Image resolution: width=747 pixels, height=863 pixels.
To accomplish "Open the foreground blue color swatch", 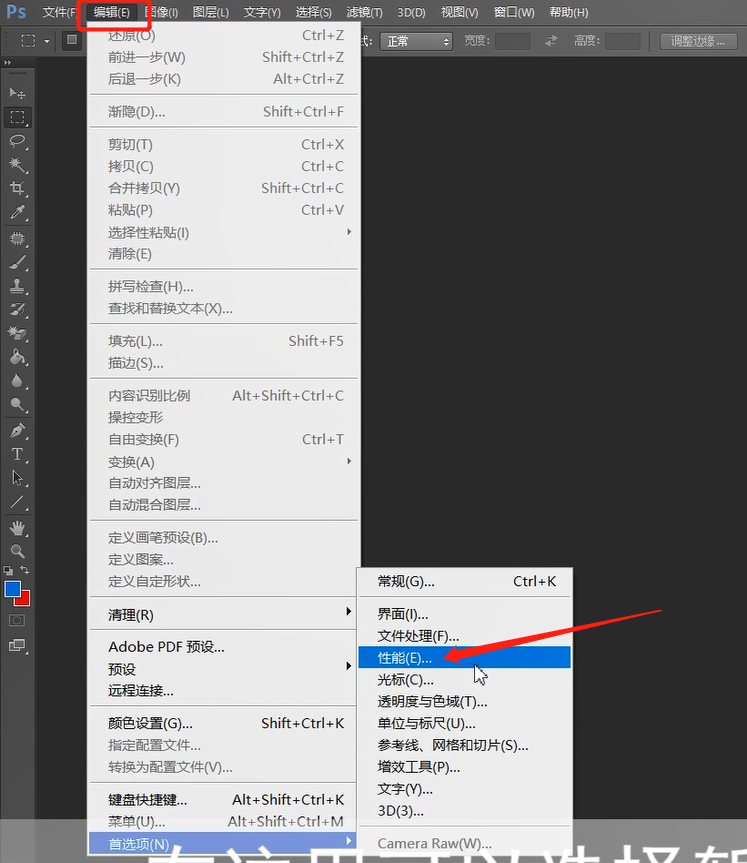I will (x=13, y=589).
